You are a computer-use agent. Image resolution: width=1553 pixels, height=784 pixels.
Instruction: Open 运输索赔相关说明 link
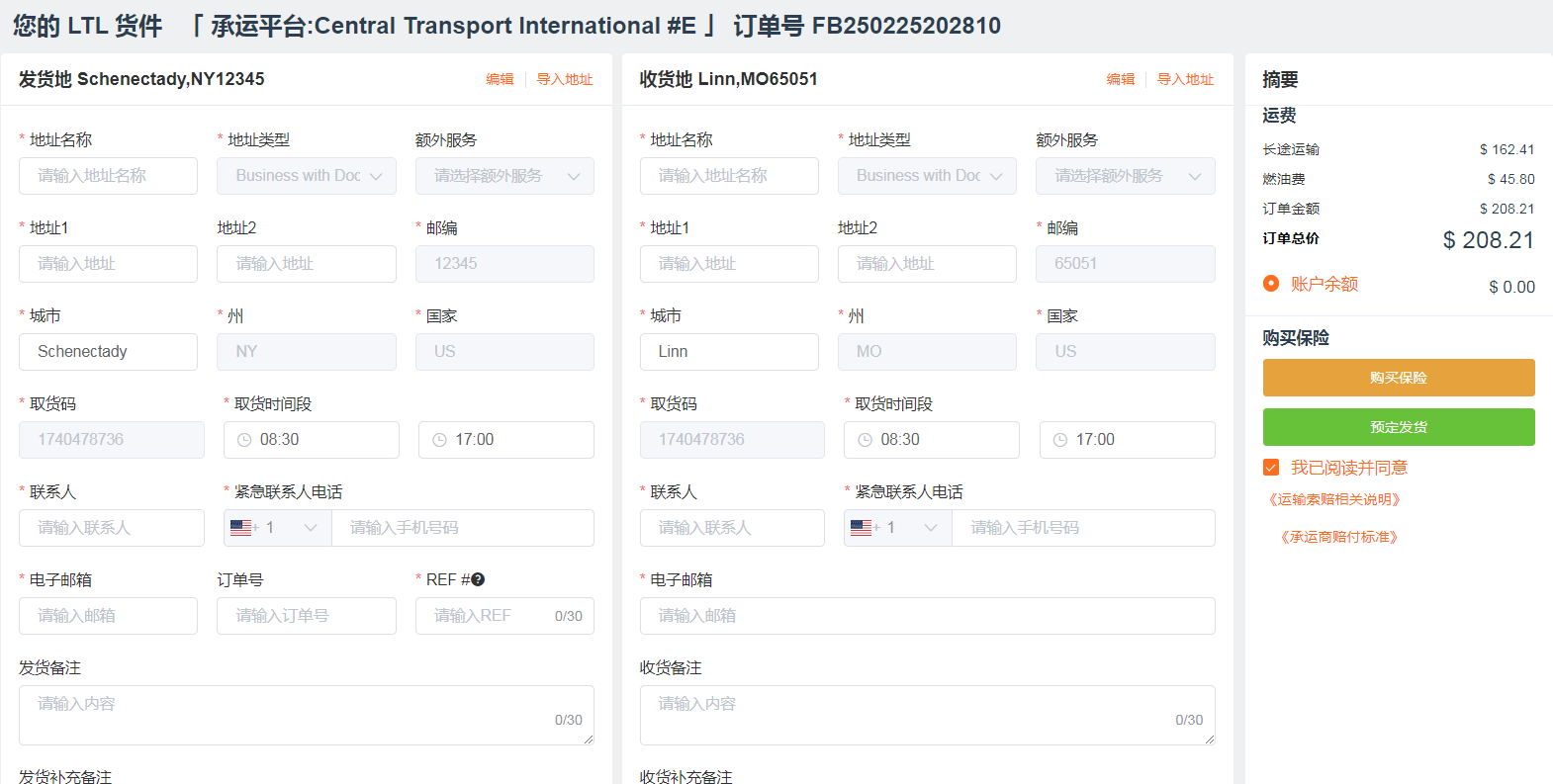pyautogui.click(x=1335, y=499)
